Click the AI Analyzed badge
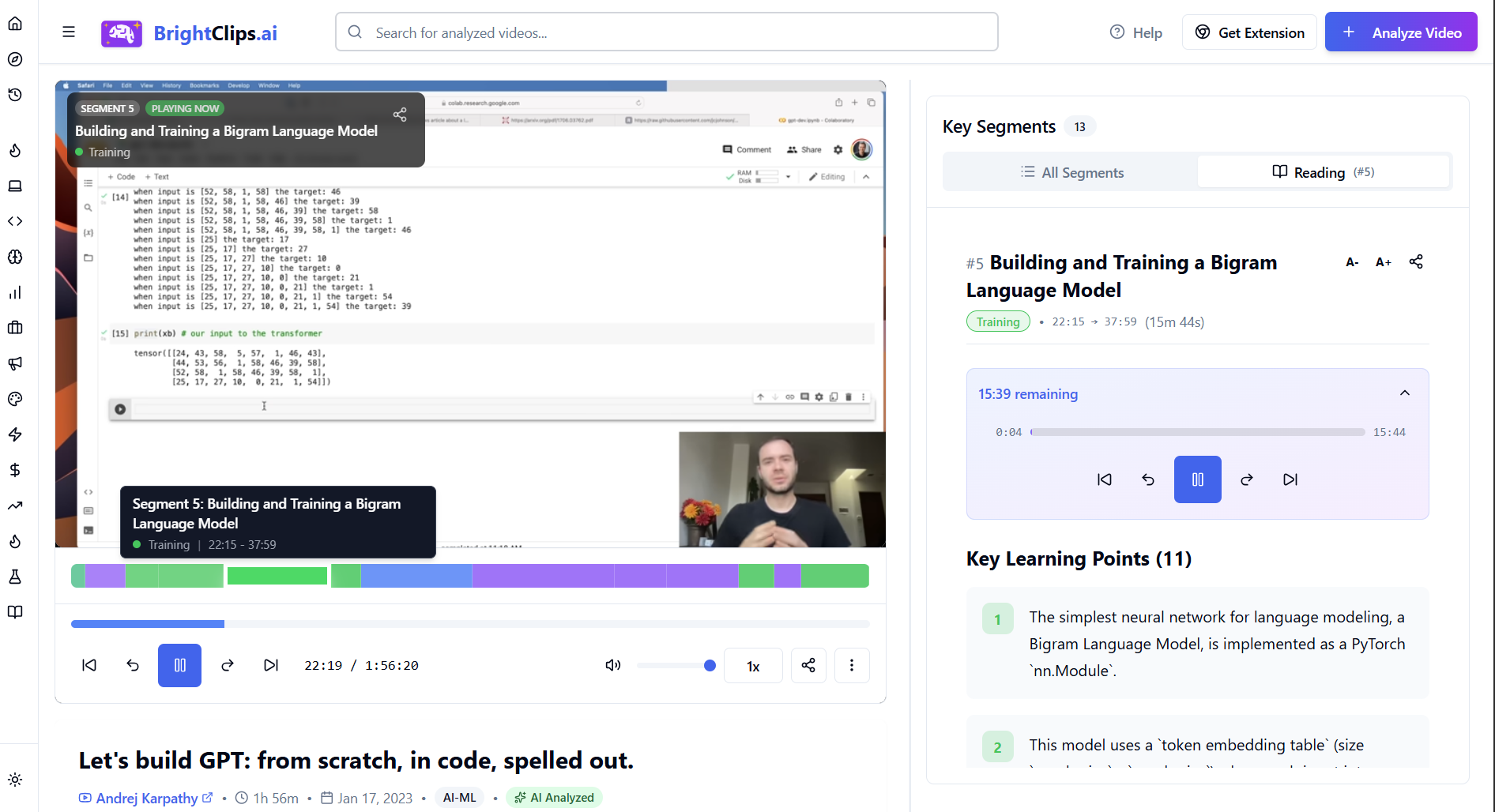The height and width of the screenshot is (812, 1495). click(x=554, y=798)
